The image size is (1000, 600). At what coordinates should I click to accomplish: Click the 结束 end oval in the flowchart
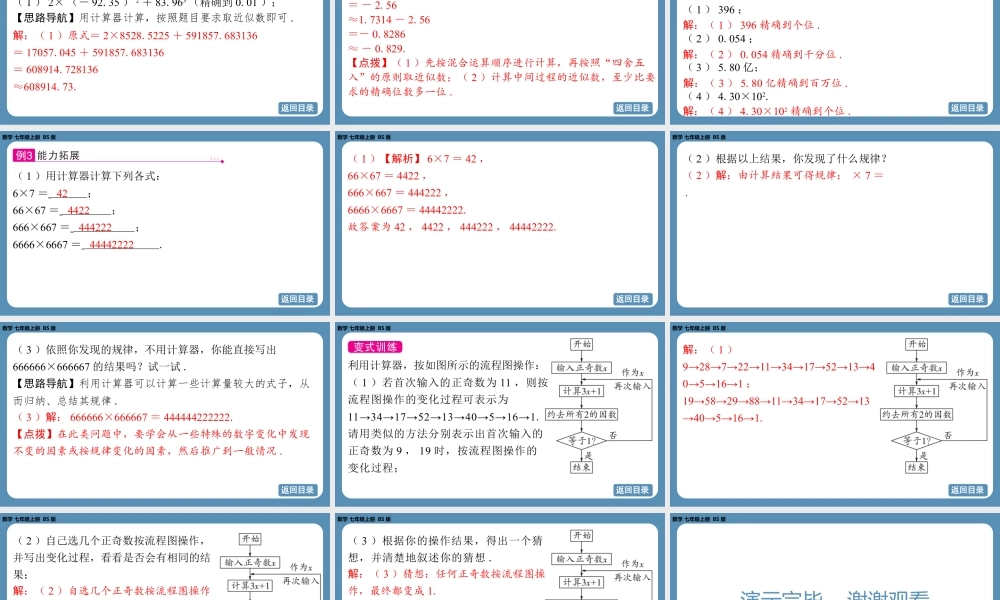coord(582,465)
